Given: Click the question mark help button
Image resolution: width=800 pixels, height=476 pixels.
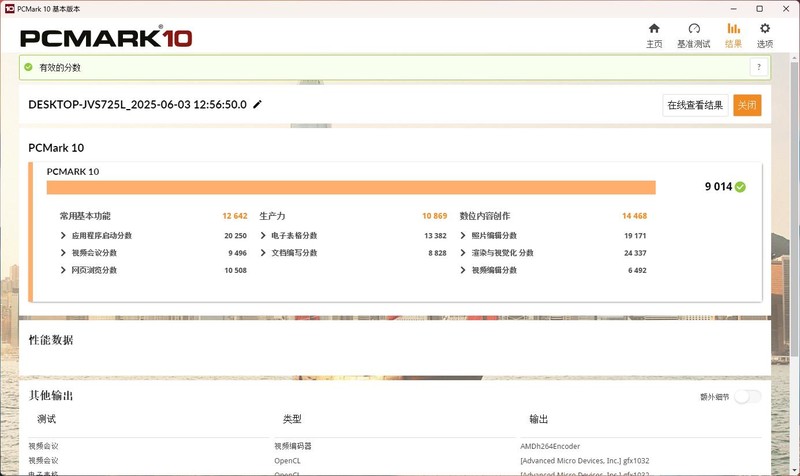Looking at the screenshot, I should (x=759, y=67).
